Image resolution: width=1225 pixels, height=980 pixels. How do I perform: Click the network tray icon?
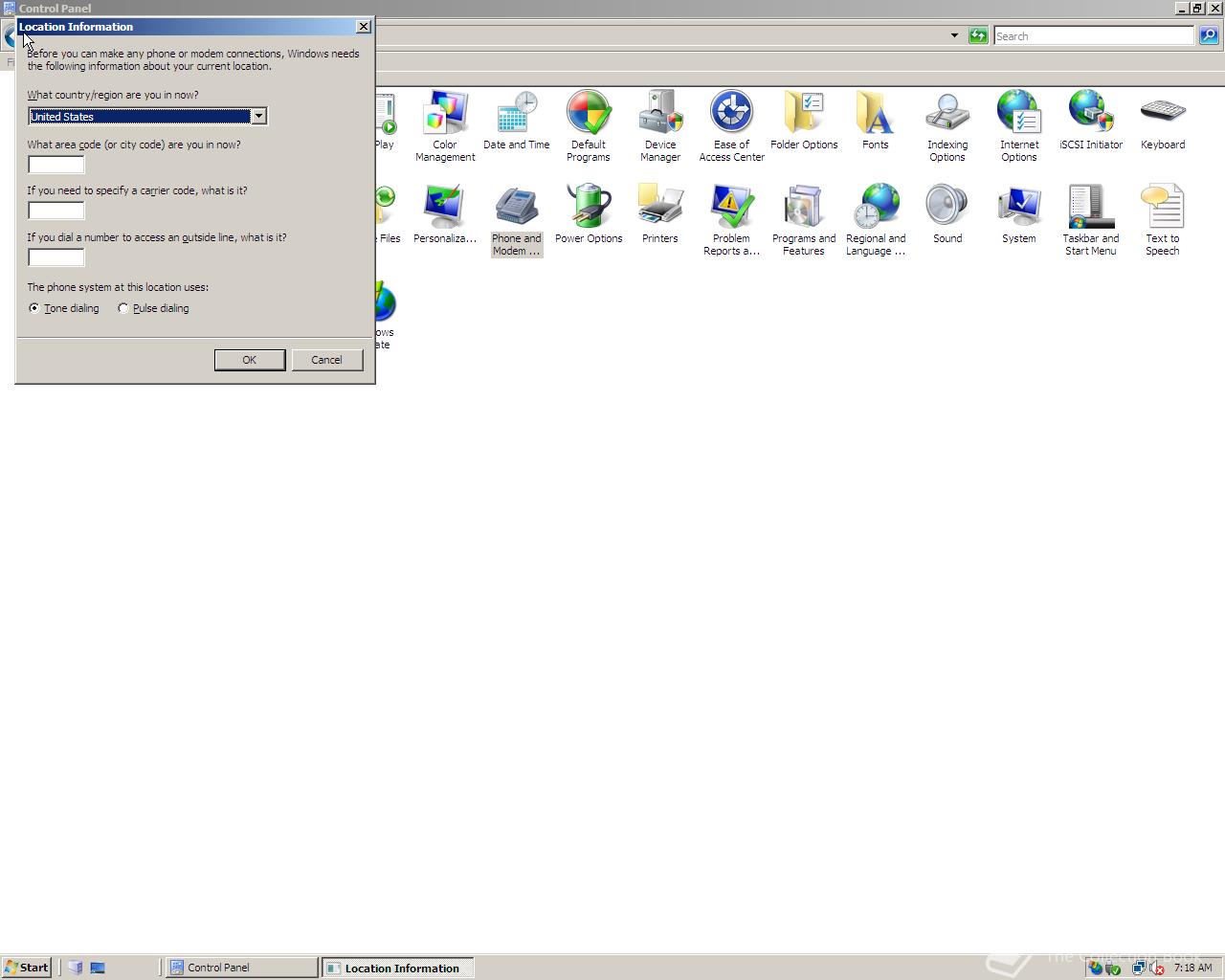pyautogui.click(x=1138, y=968)
